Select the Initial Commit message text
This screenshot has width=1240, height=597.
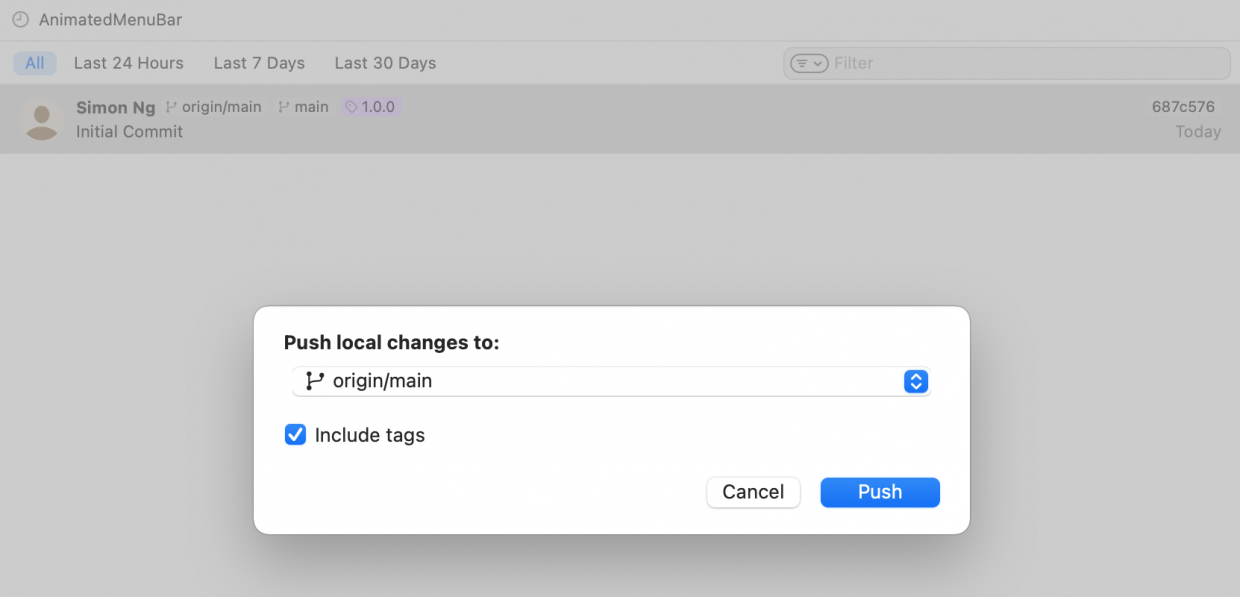tap(129, 132)
